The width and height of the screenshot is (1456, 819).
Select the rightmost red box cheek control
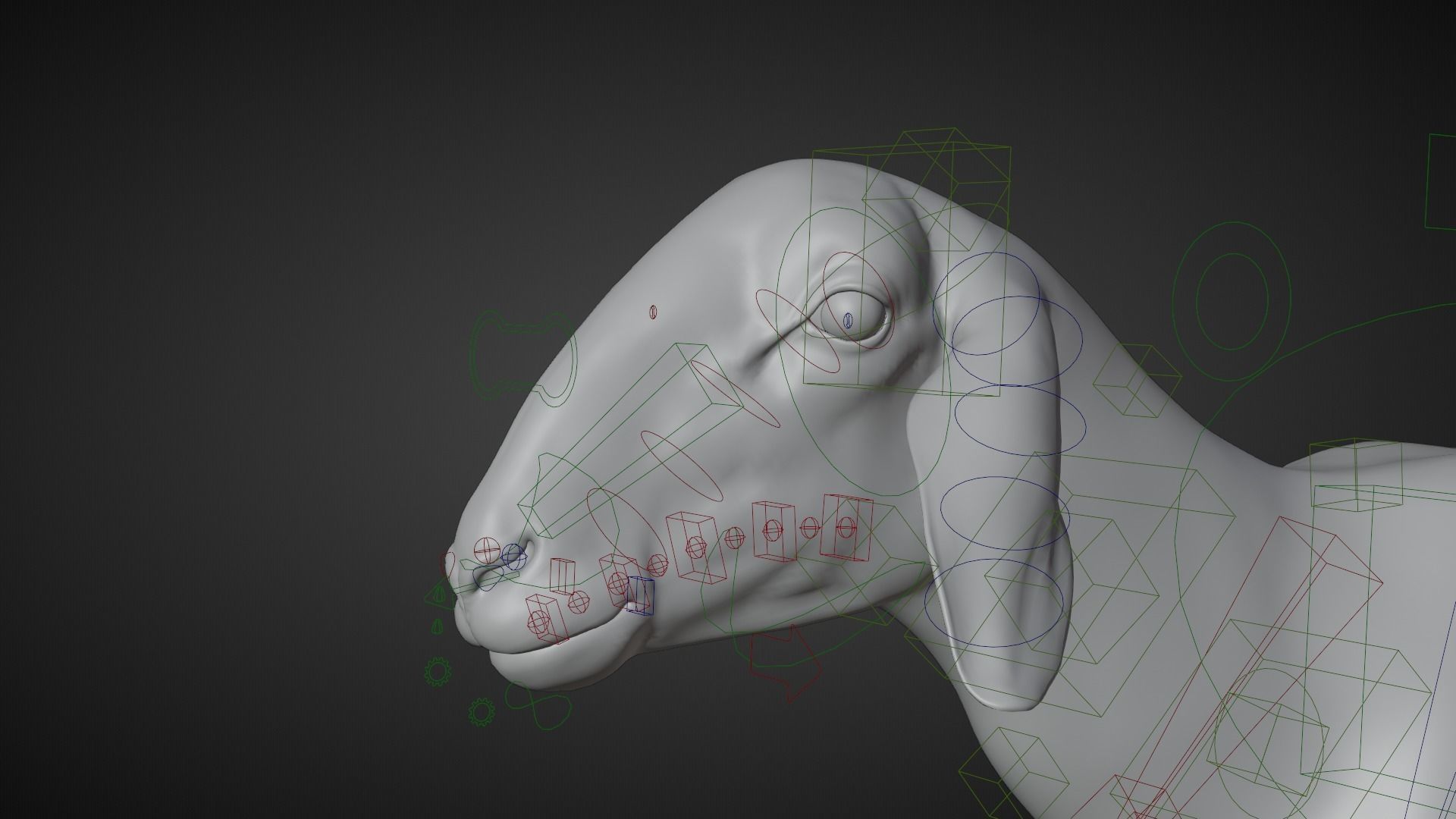tap(847, 528)
